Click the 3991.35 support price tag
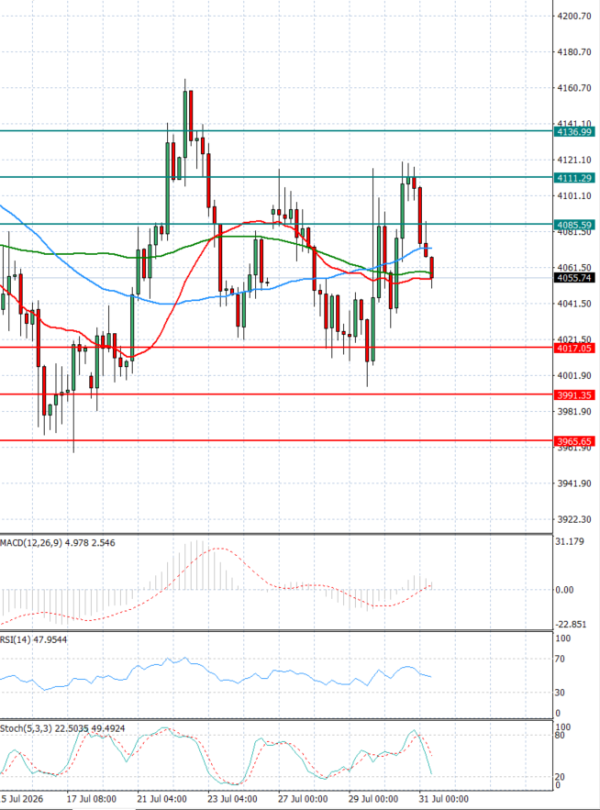600x810 pixels. pos(574,395)
